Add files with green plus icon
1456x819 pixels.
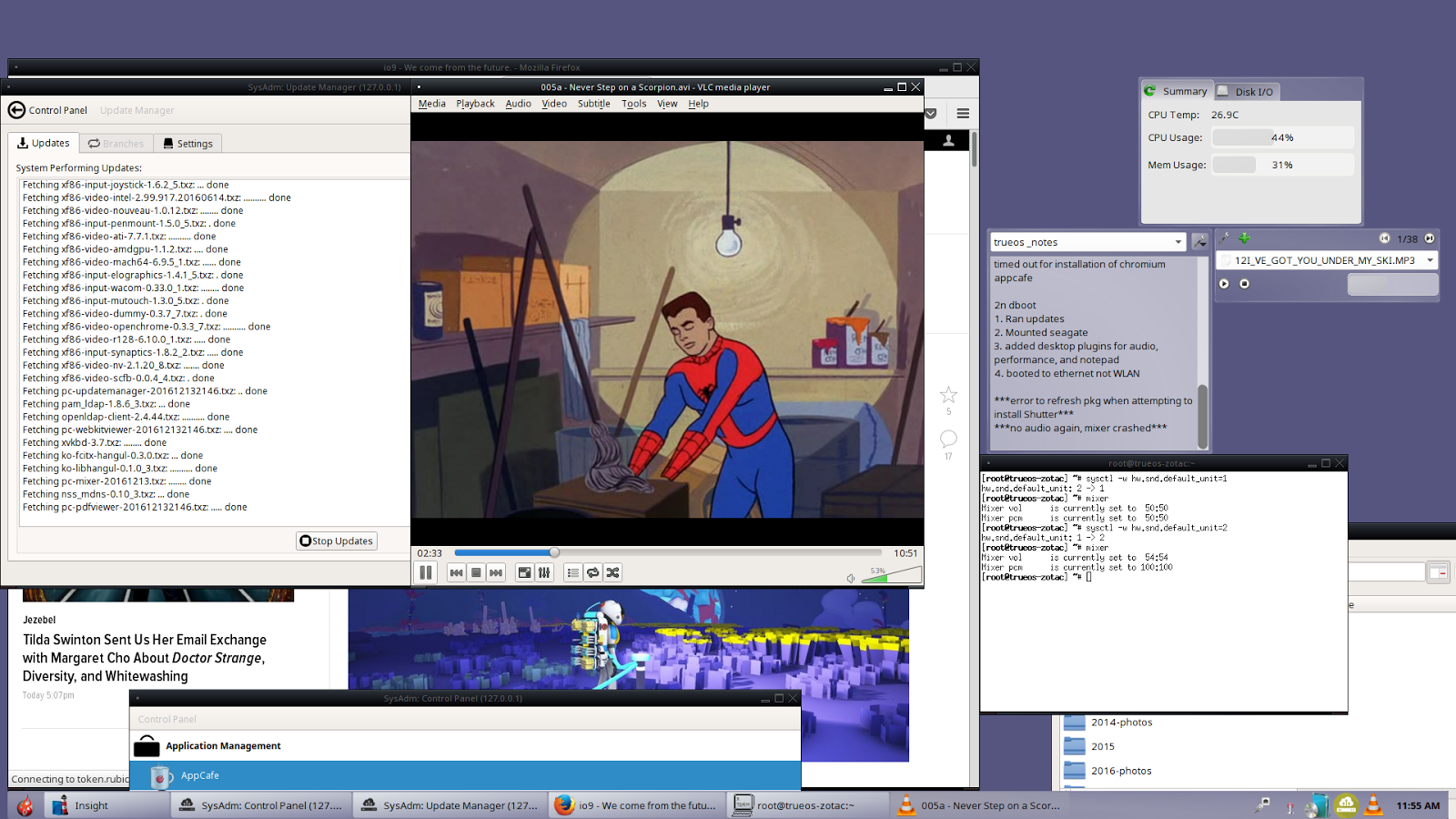tap(1244, 238)
